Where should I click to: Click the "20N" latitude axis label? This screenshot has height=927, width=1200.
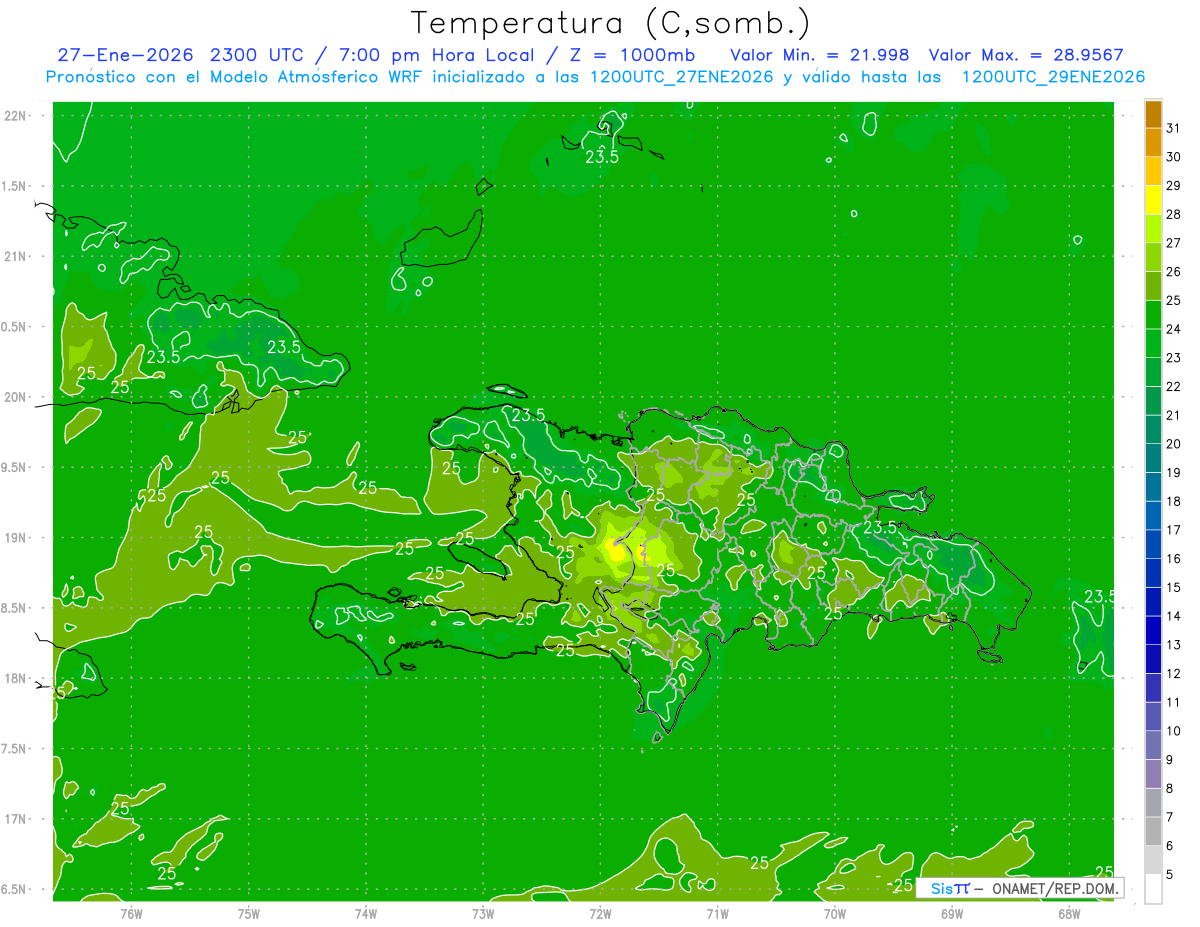tap(15, 398)
